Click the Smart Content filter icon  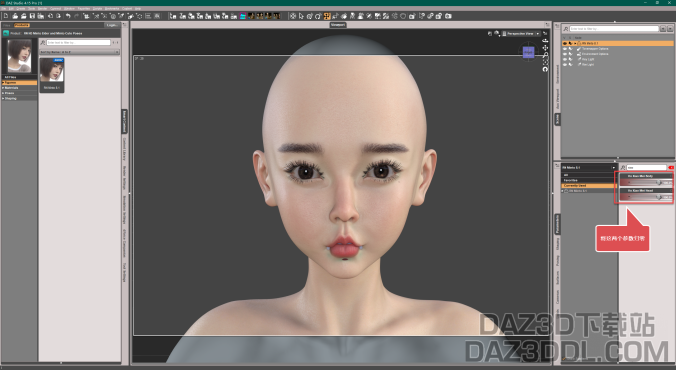43,43
